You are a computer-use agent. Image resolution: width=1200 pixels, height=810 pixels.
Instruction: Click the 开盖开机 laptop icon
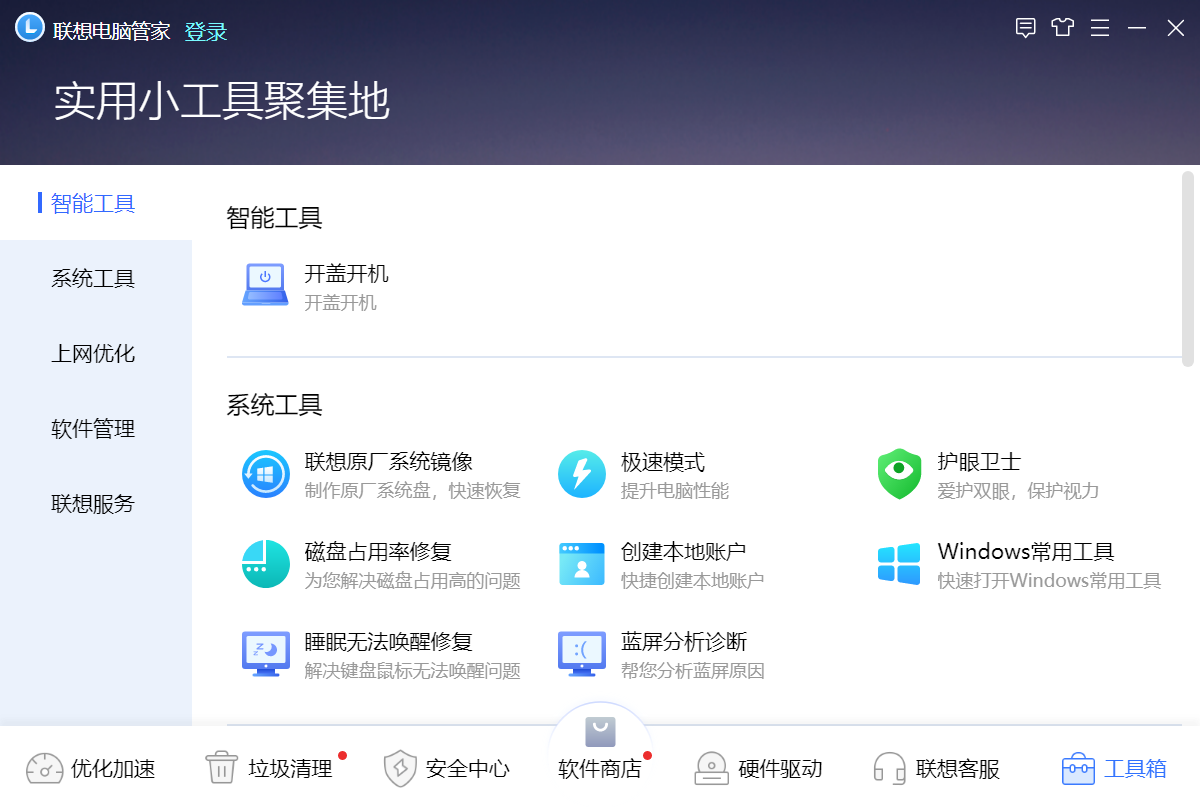(x=265, y=285)
